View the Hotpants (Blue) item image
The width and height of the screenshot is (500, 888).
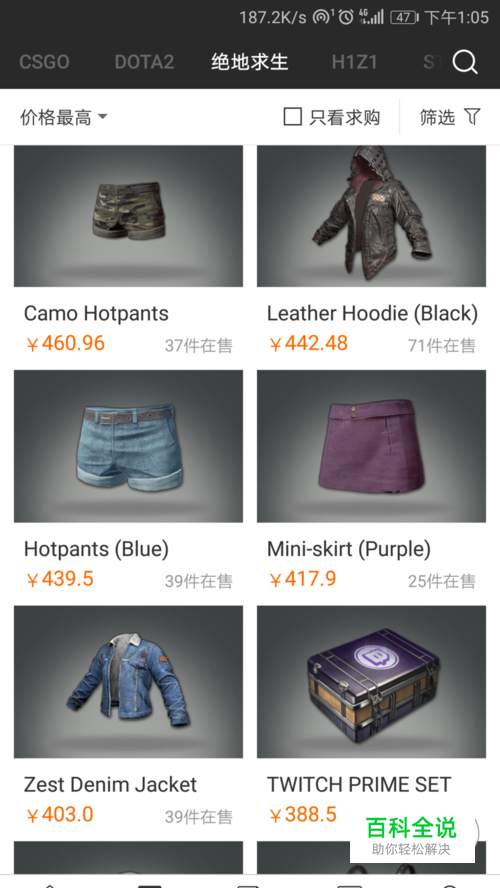point(129,446)
